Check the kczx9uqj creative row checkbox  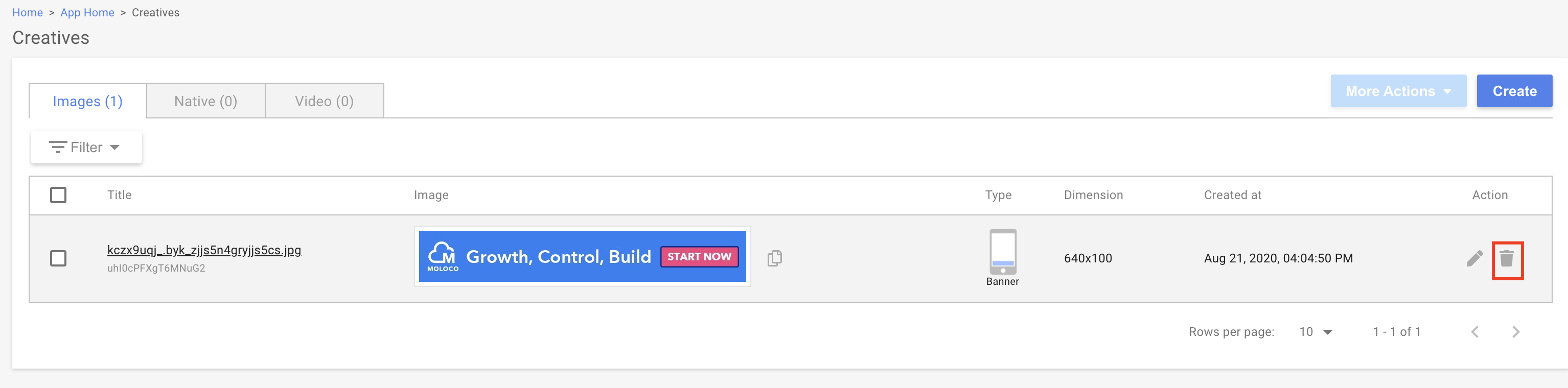click(58, 258)
